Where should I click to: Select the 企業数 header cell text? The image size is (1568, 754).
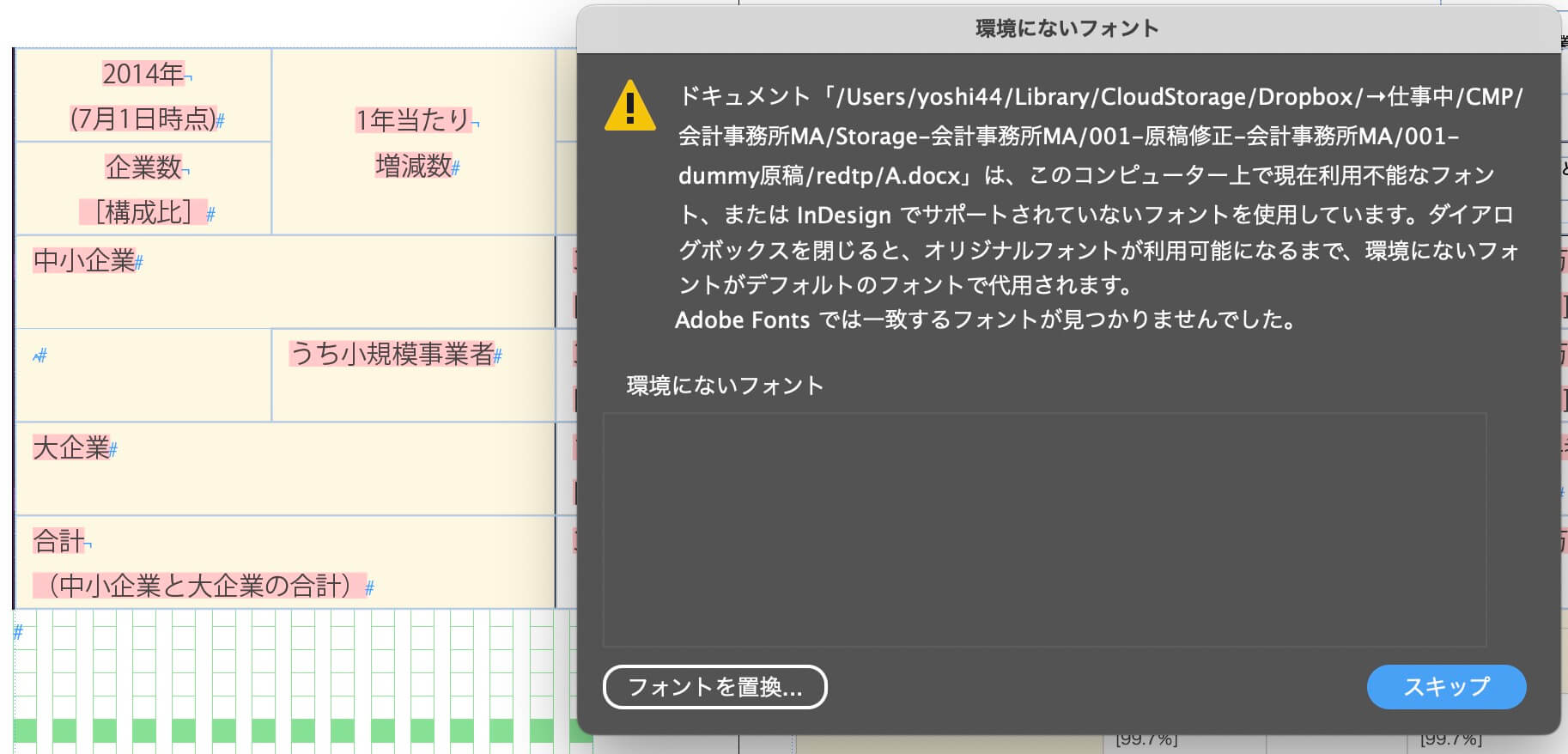[x=143, y=167]
